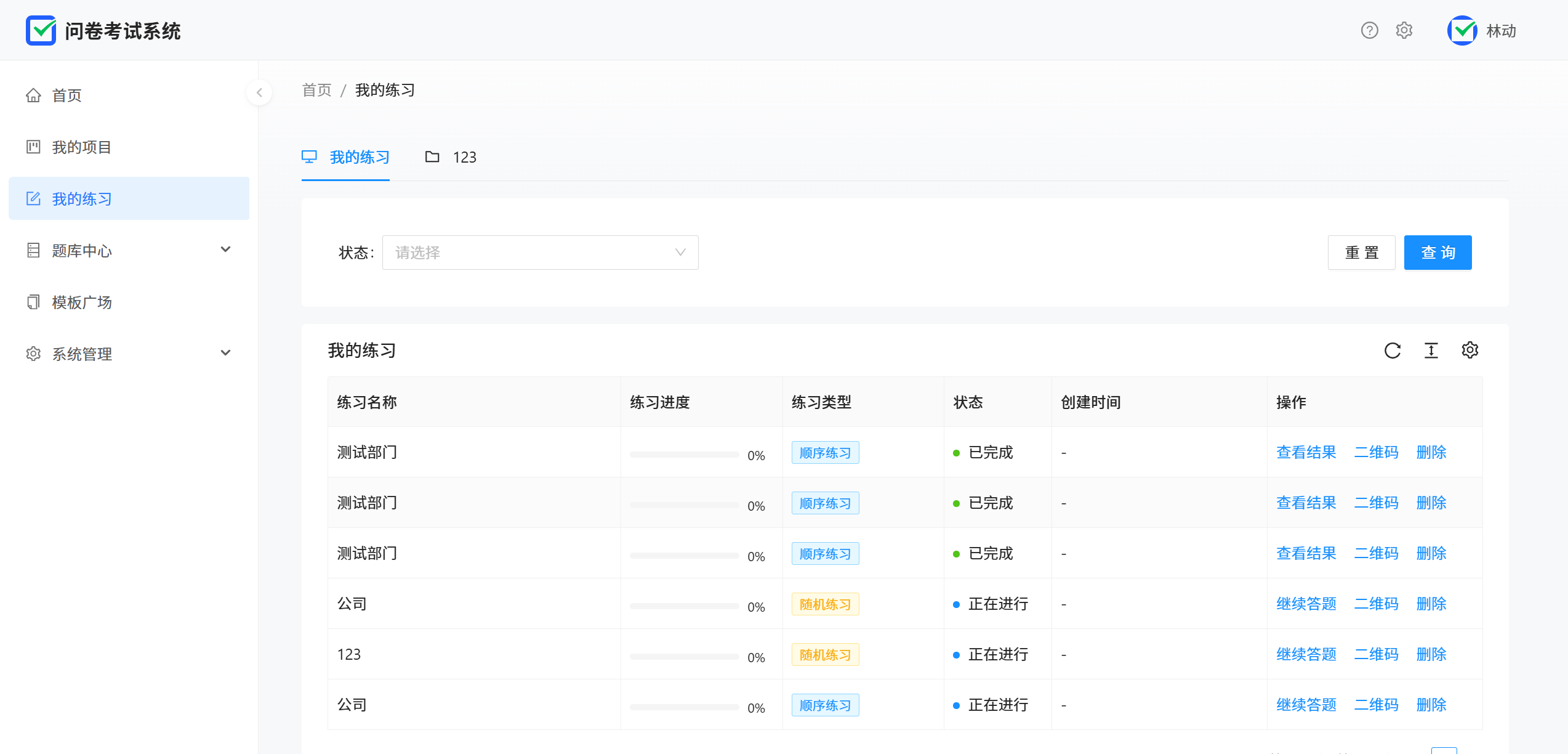Click the help question mark icon

(x=1369, y=30)
